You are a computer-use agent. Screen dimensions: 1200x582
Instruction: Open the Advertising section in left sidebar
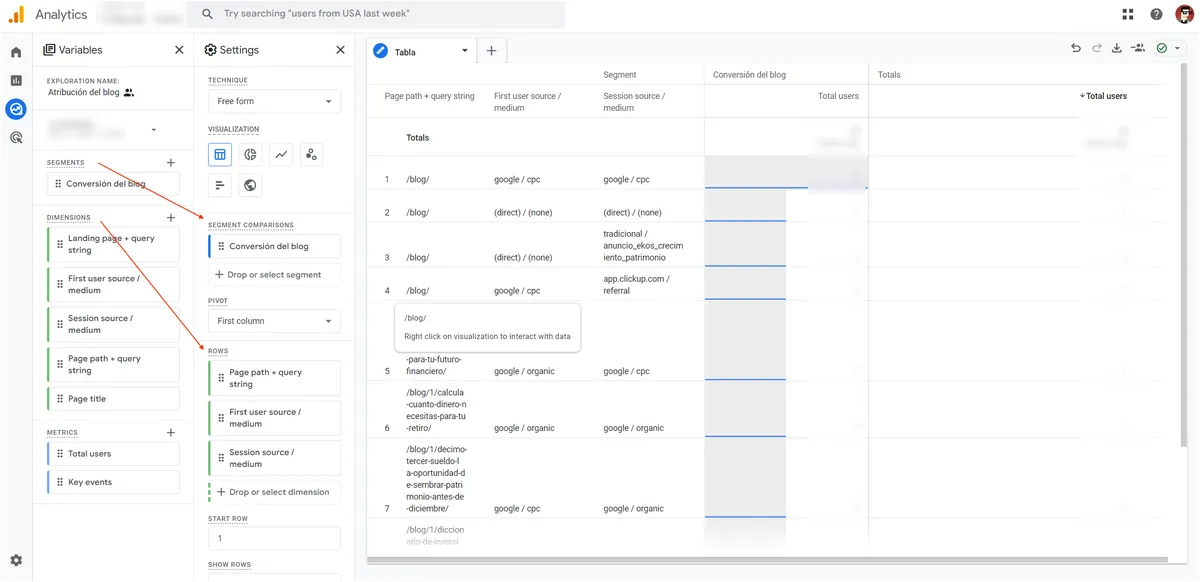coord(16,138)
